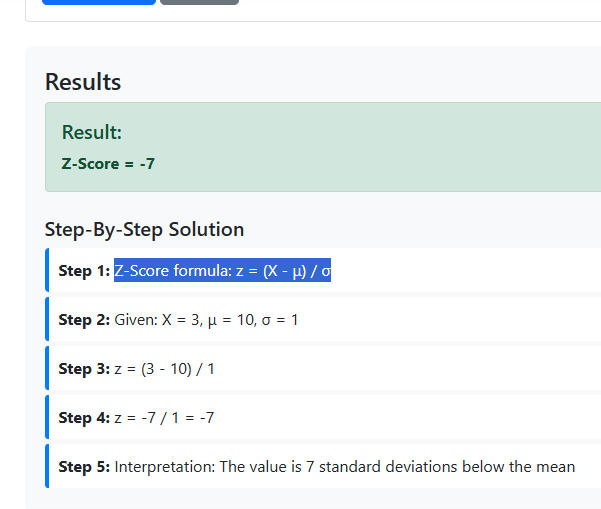This screenshot has width=601, height=509.
Task: Click the 'Step 5:' label
Action: coord(84,467)
